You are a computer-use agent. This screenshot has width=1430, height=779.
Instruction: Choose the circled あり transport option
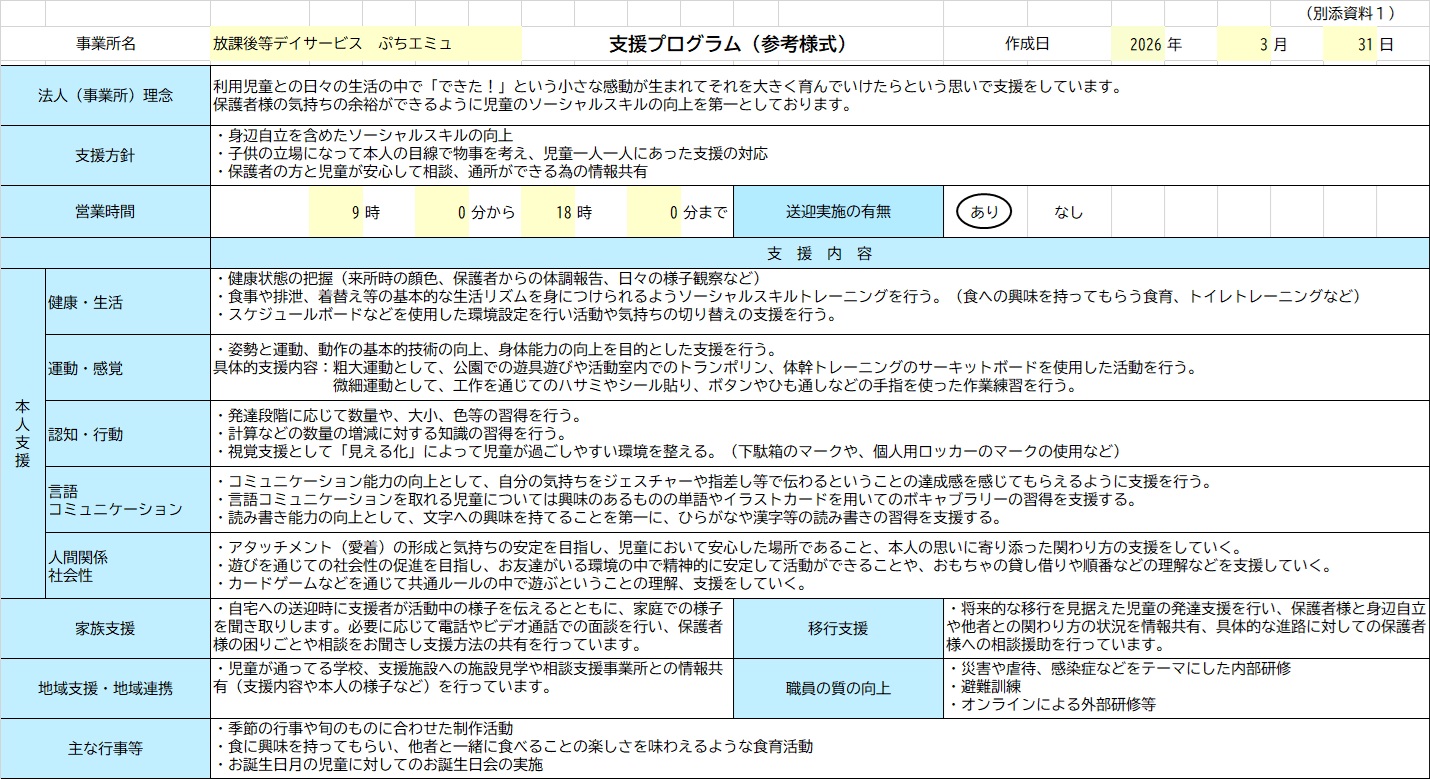[x=984, y=212]
